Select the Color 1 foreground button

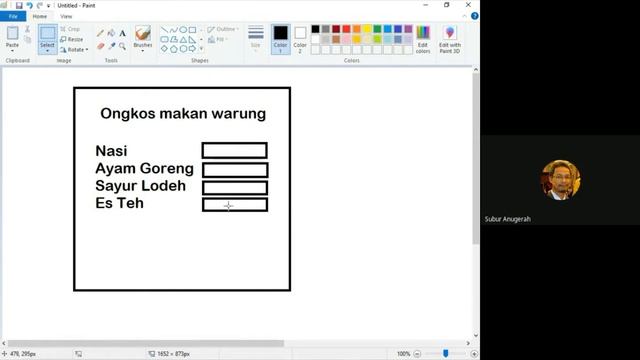[x=280, y=39]
